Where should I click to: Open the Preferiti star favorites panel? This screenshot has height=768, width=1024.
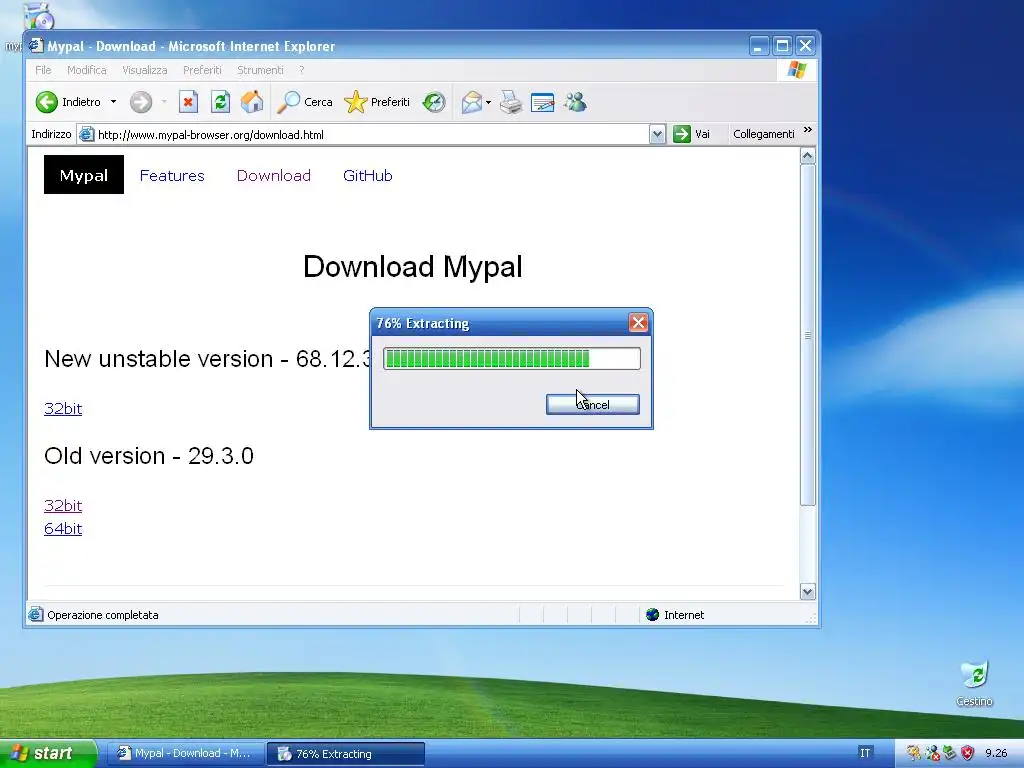point(355,102)
